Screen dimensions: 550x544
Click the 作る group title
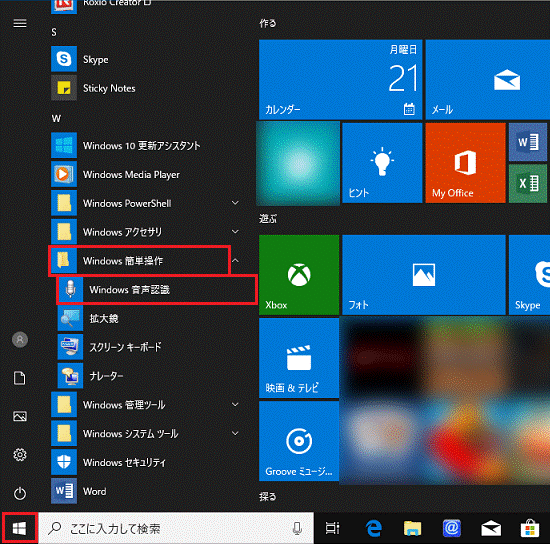[268, 23]
